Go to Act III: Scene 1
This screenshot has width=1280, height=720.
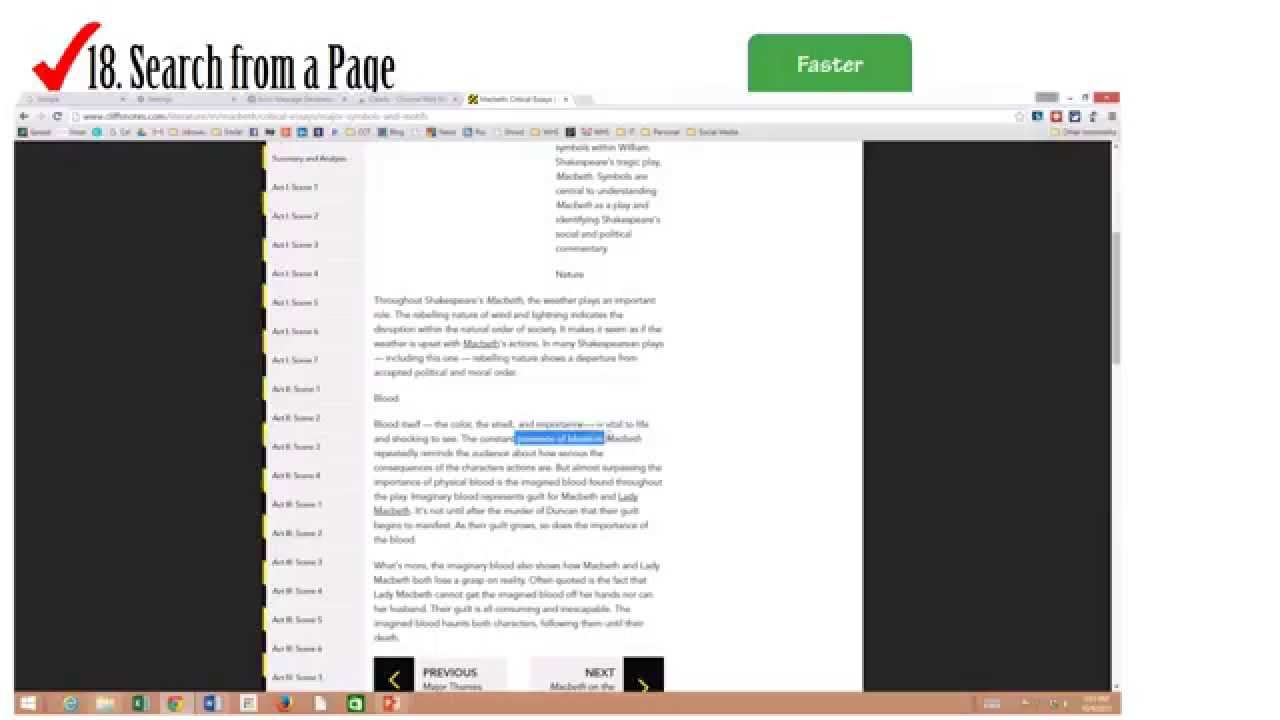[x=297, y=504]
